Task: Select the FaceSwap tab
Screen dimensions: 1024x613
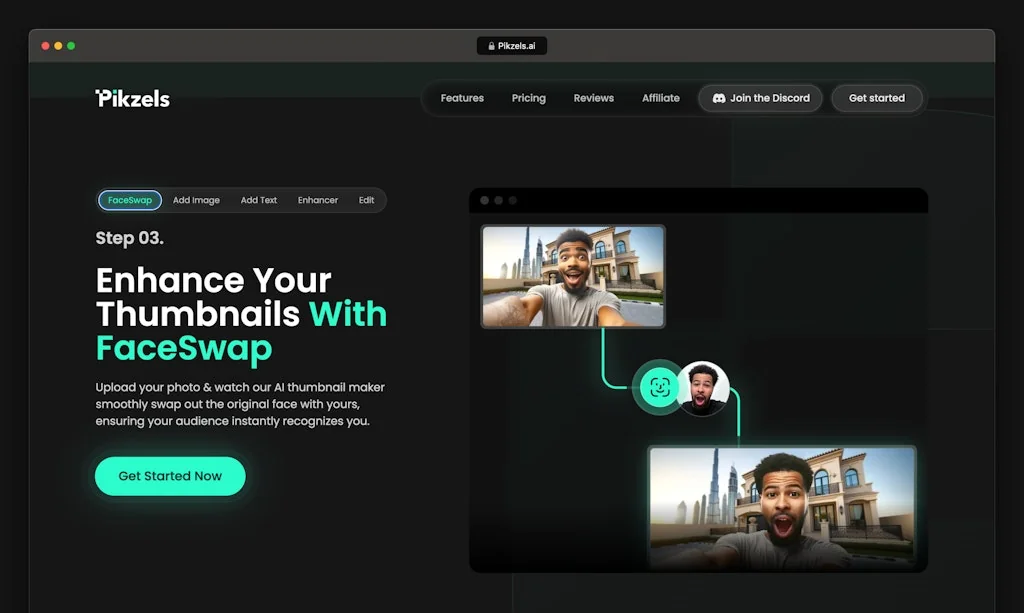Action: coord(130,200)
